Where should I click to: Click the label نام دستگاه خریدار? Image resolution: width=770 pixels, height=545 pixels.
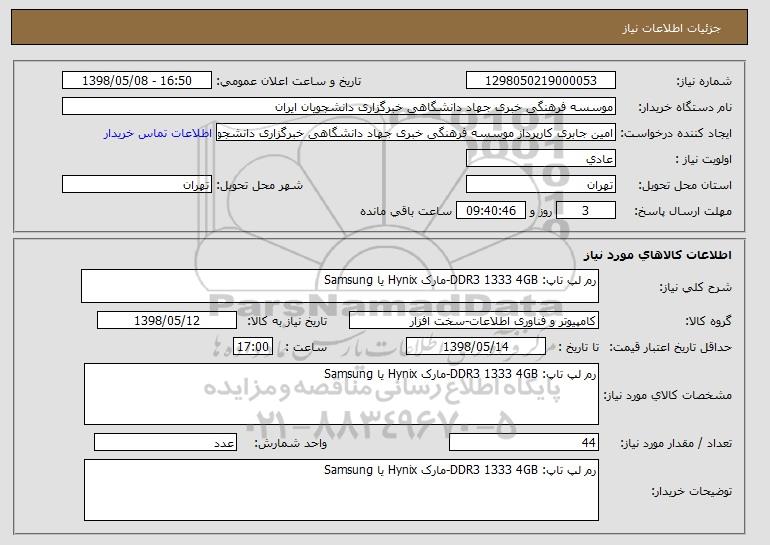coord(685,107)
